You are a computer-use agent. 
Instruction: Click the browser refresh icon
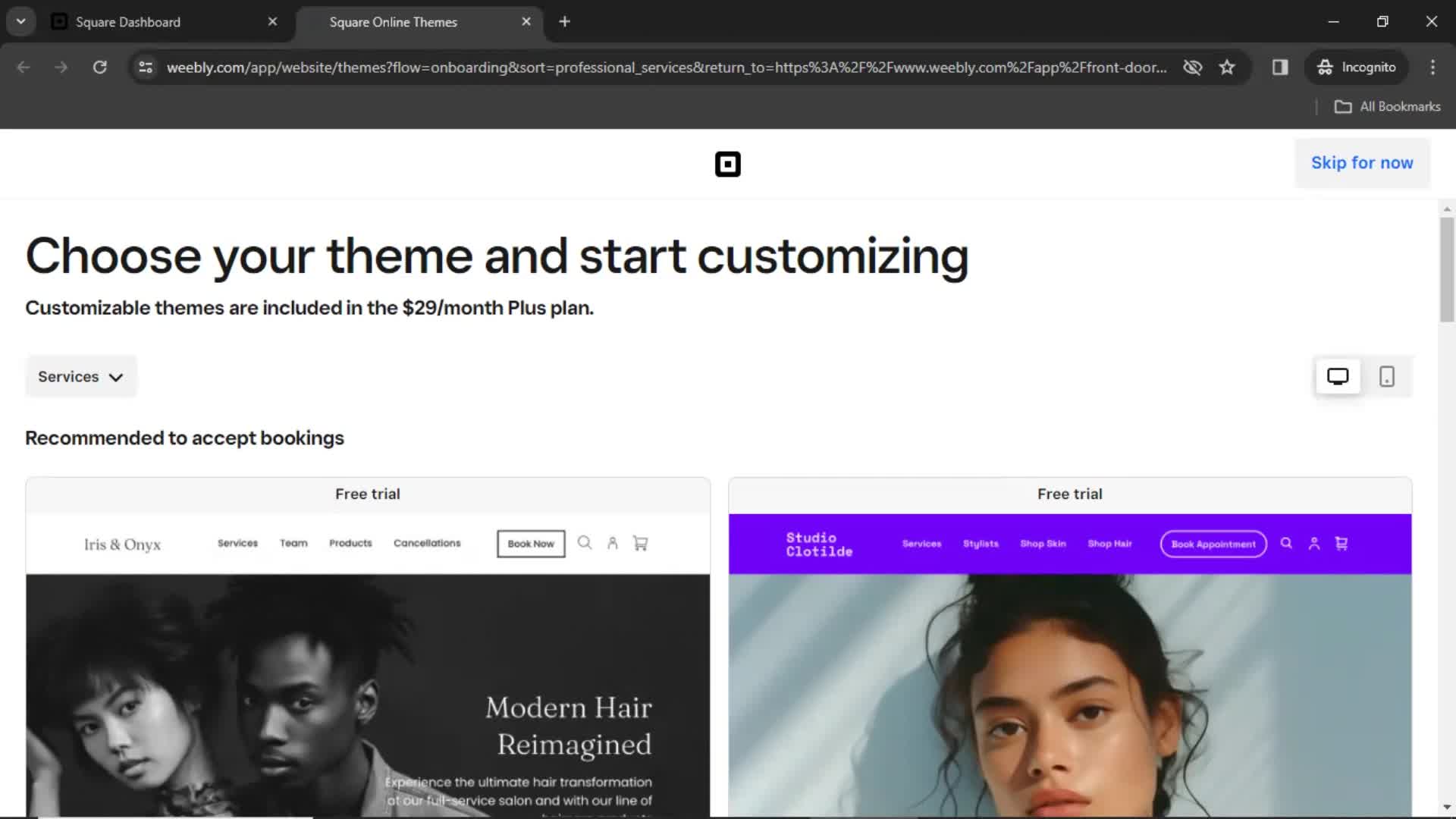[99, 67]
